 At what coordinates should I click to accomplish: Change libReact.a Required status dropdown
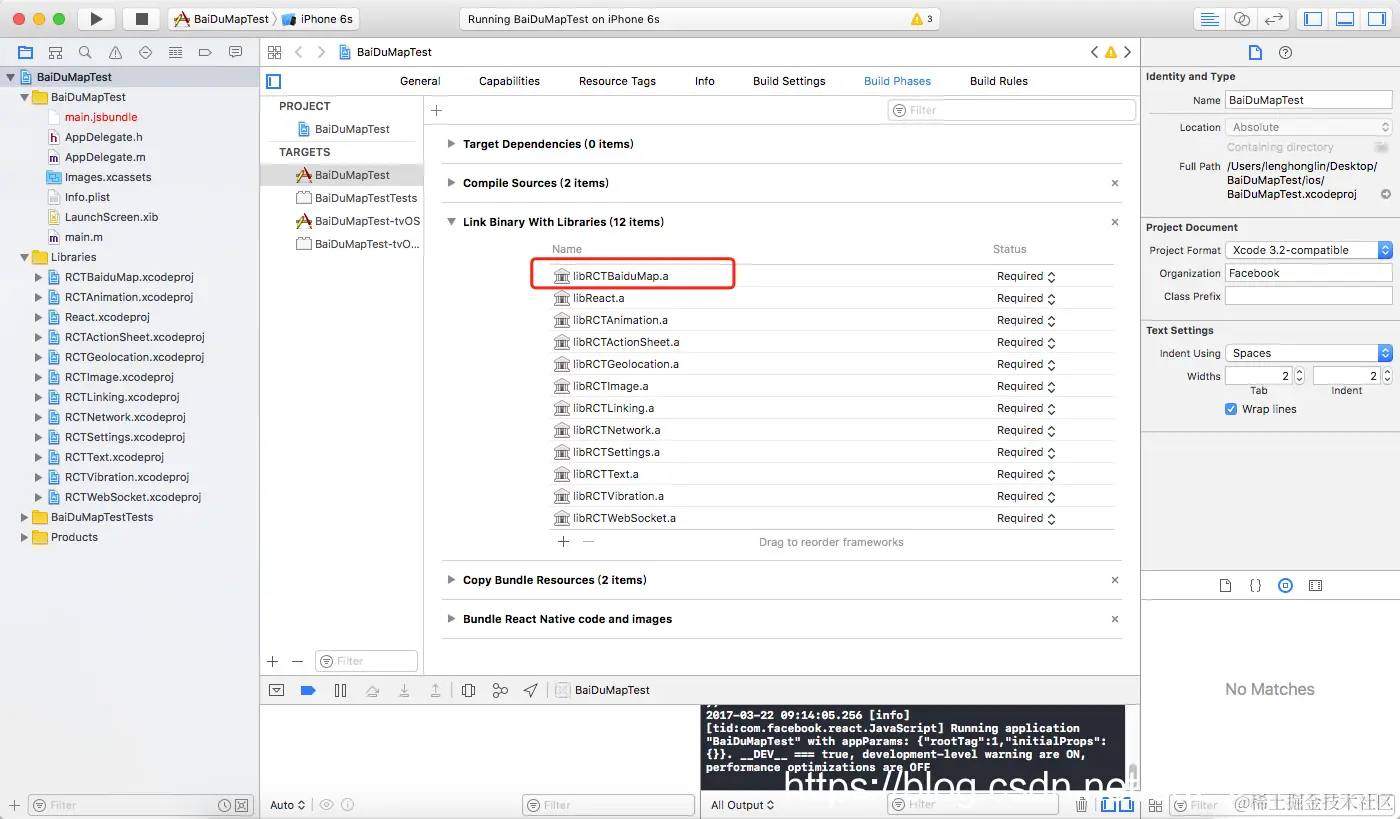tap(1026, 298)
